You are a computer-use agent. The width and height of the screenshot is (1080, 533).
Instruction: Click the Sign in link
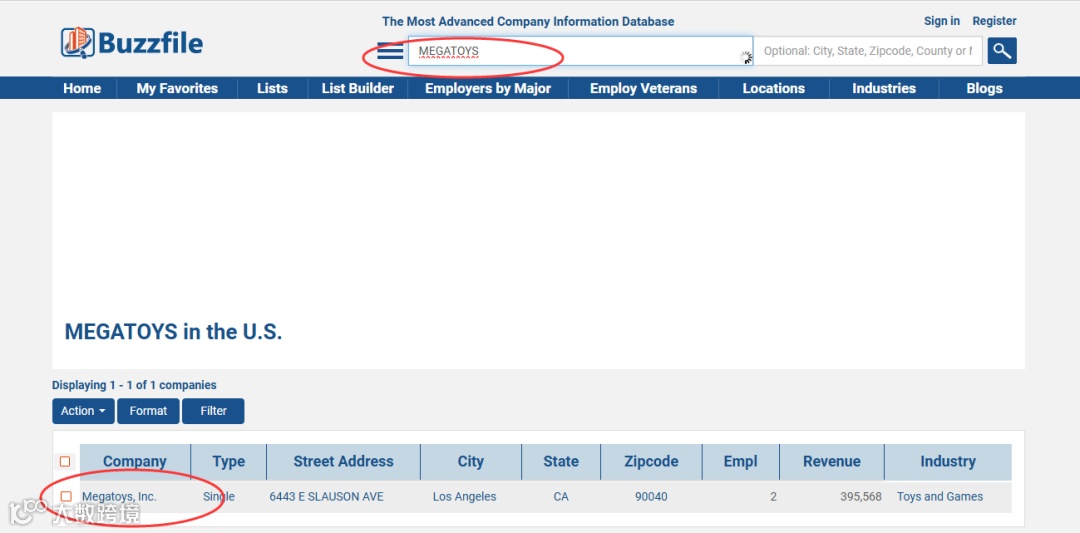pyautogui.click(x=942, y=21)
